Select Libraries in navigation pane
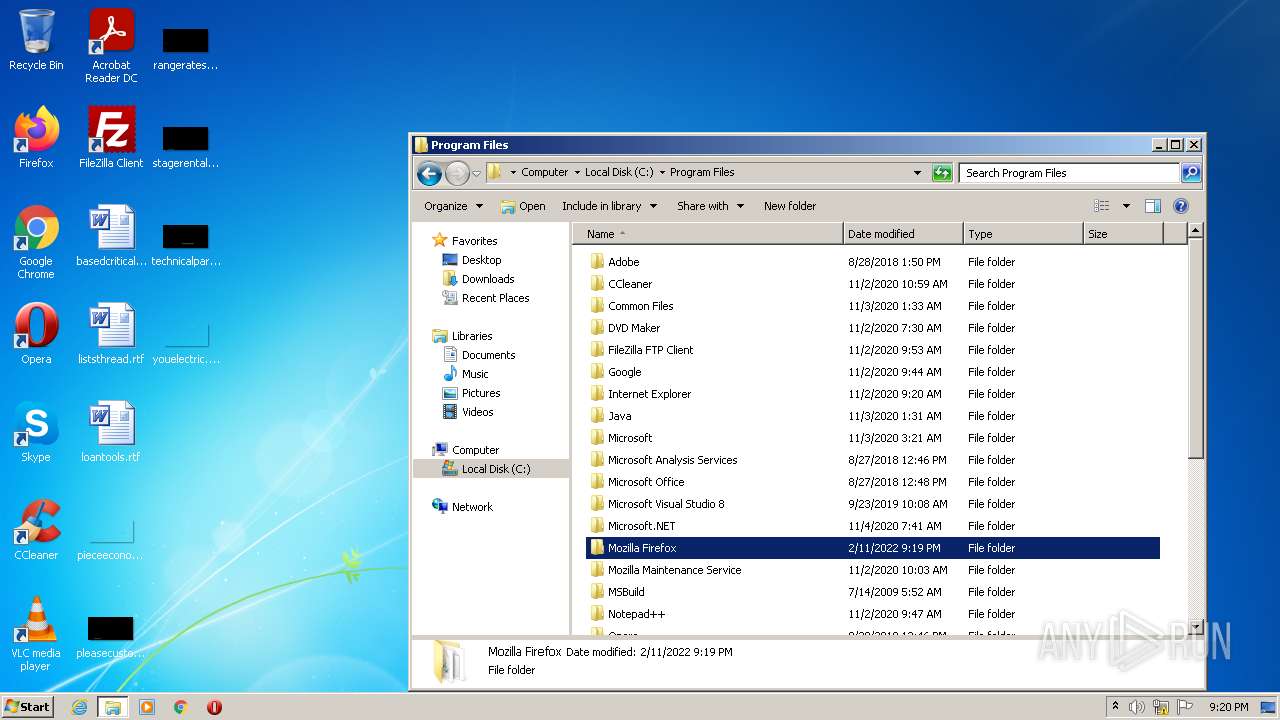Screen dimensions: 1280x720 coord(471,336)
